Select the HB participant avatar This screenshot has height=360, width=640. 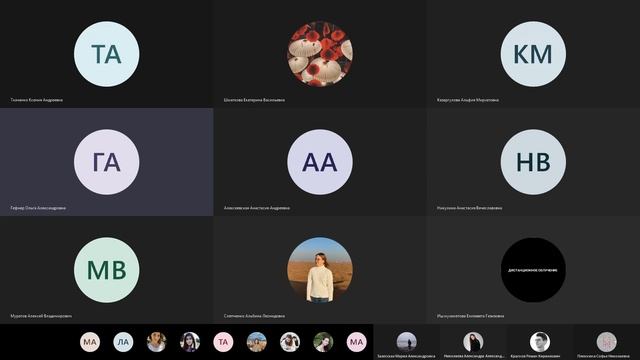click(533, 162)
